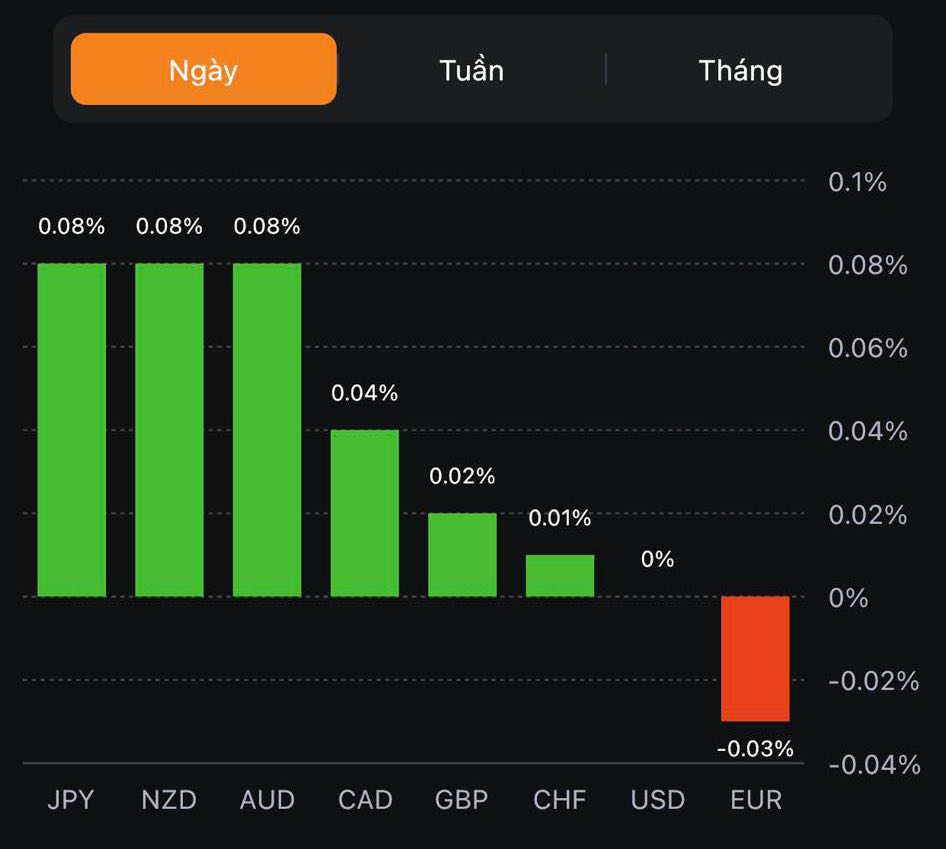Tap the USD 0% value label

coord(658,559)
